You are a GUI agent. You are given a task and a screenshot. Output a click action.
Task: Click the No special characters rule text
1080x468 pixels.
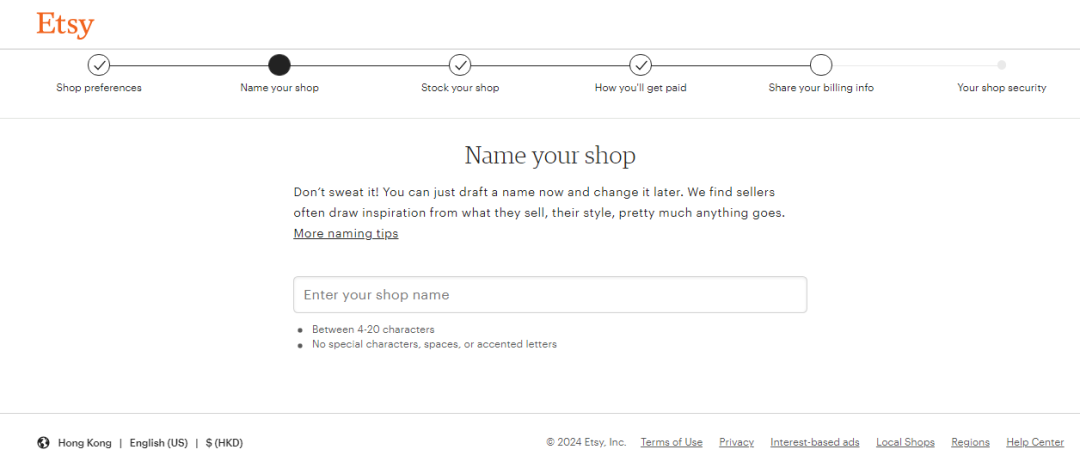(x=434, y=344)
